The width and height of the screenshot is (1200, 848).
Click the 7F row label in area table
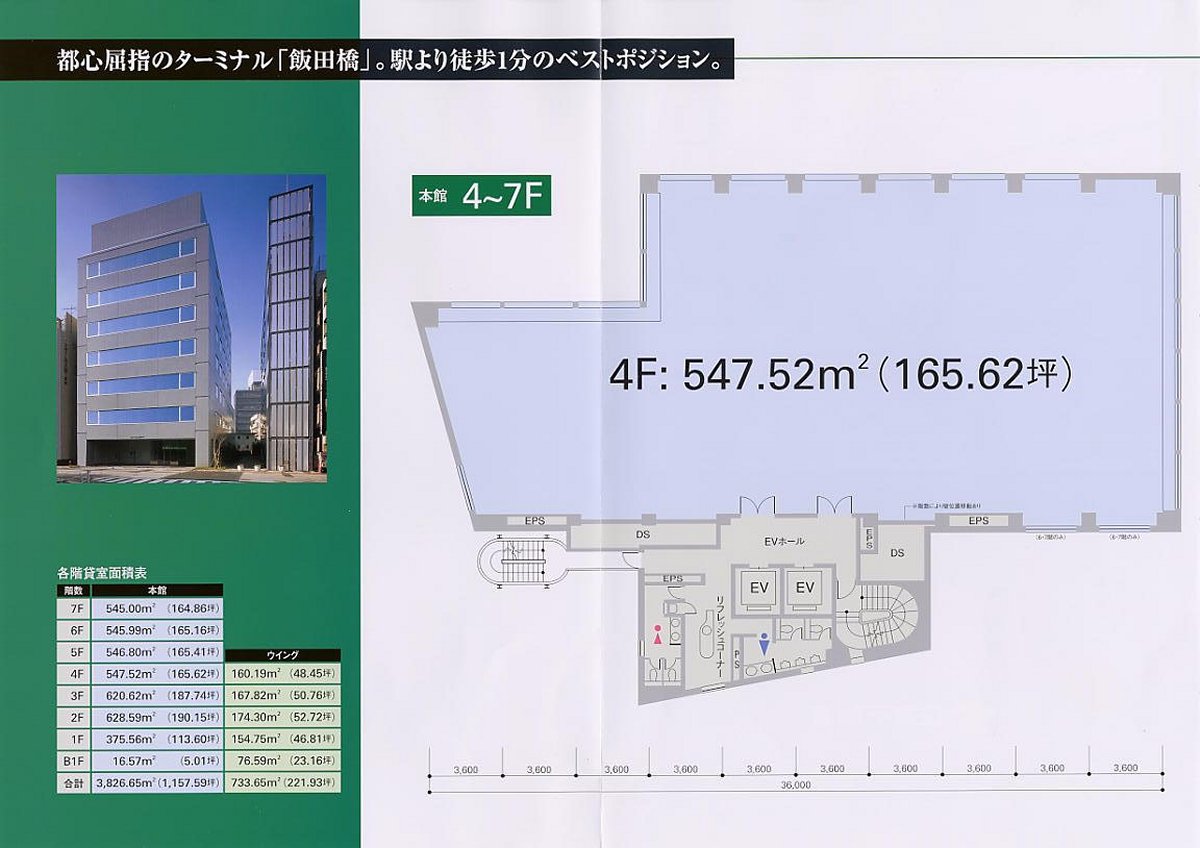(73, 608)
